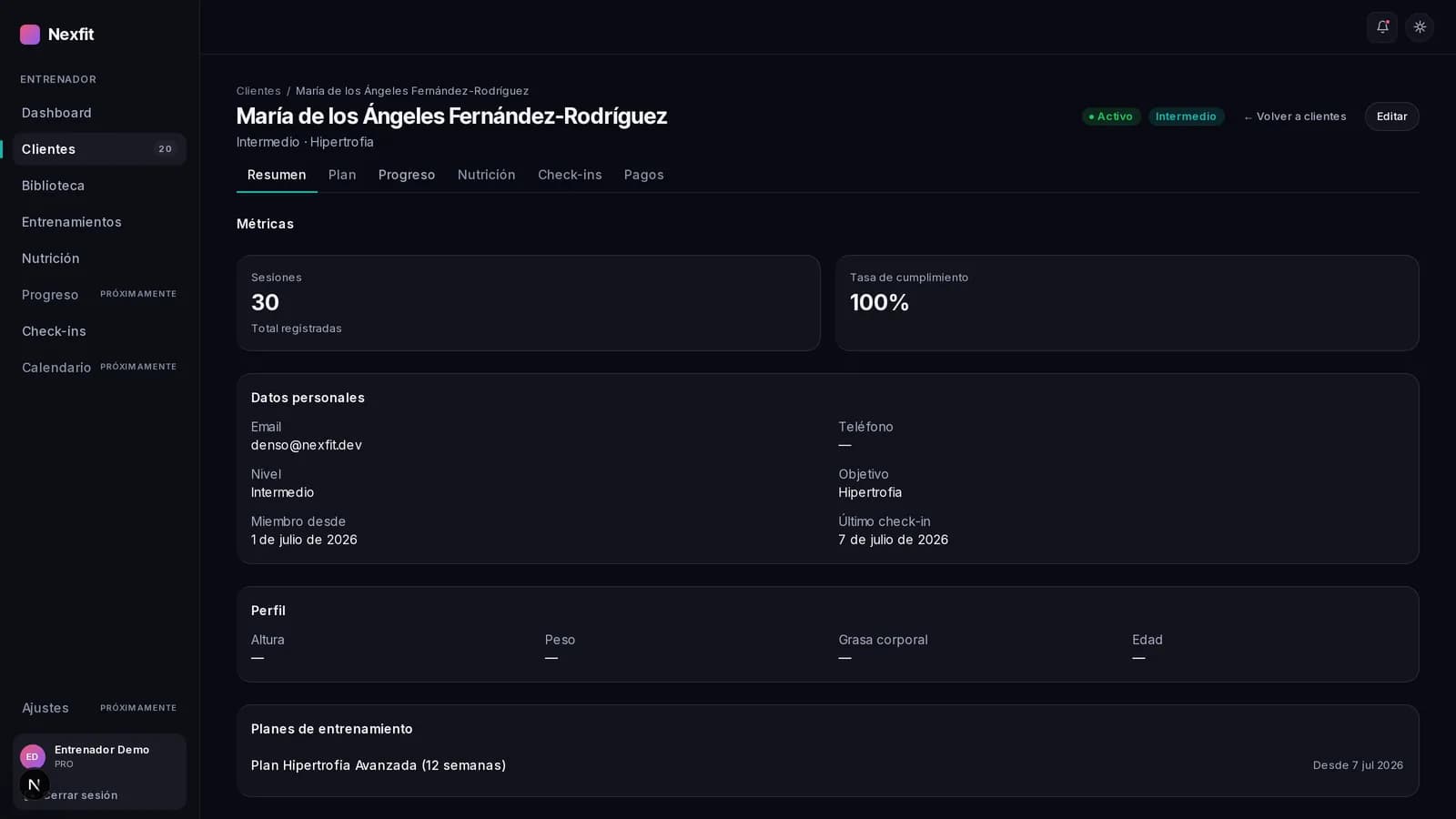1456x819 pixels.
Task: Click the Grasa corporal label
Action: [883, 640]
